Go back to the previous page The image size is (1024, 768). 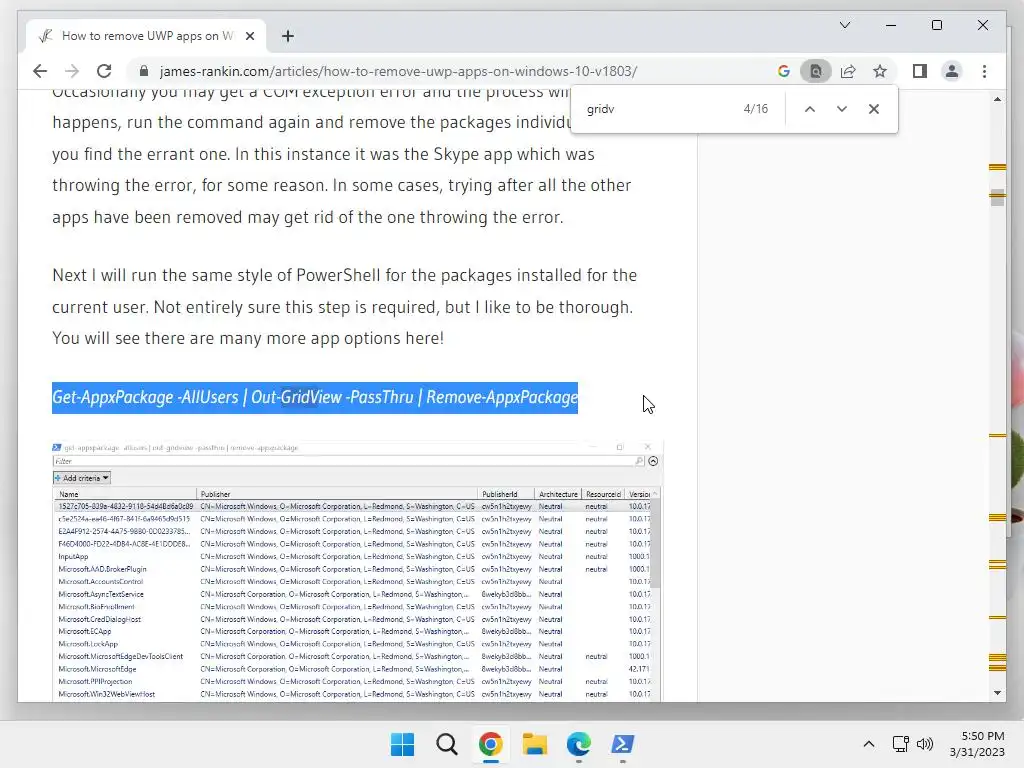coord(40,71)
